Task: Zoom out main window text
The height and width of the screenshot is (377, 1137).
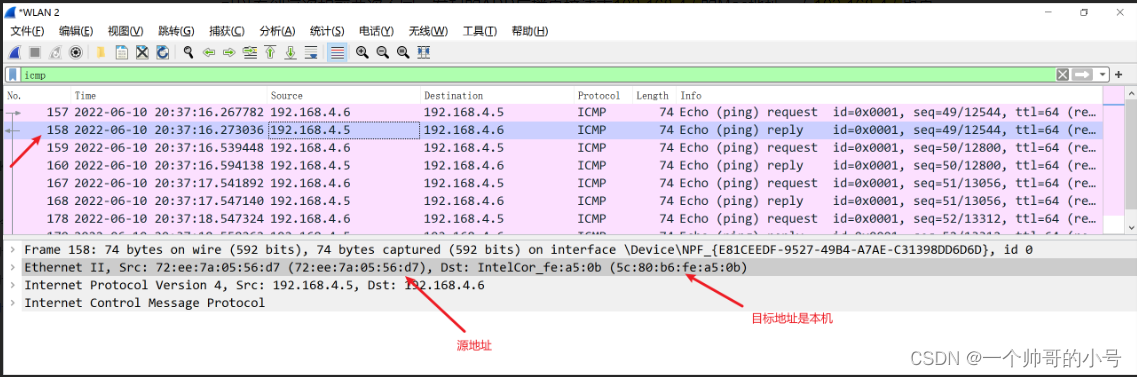Action: pyautogui.click(x=382, y=52)
